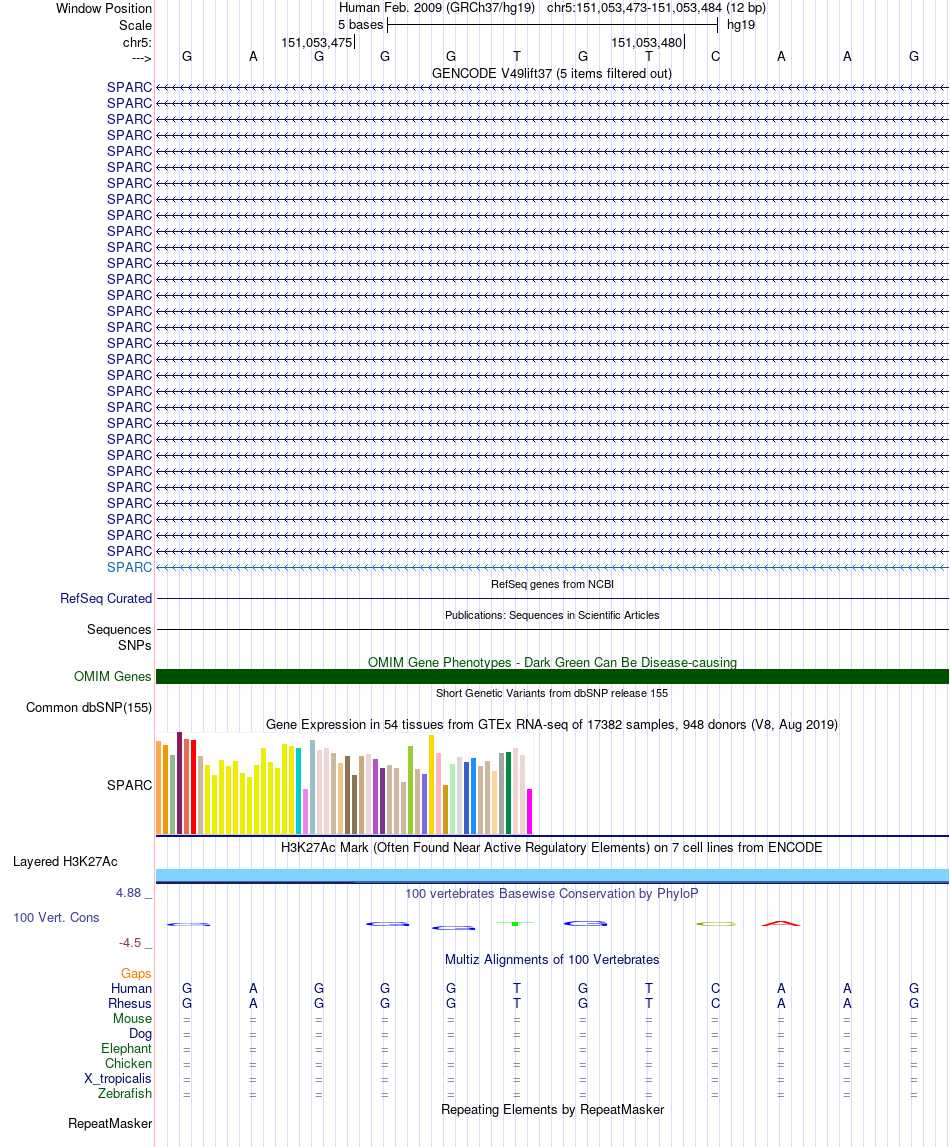Click the chr5: ruler label

coord(137,42)
